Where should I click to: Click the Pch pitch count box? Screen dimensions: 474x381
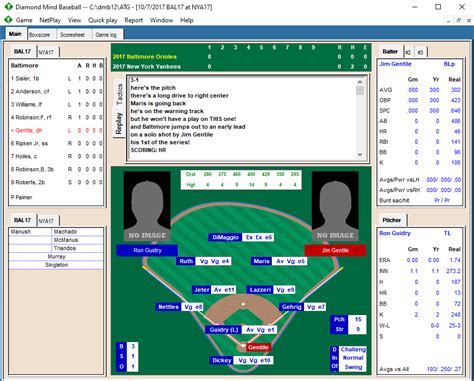(x=348, y=324)
